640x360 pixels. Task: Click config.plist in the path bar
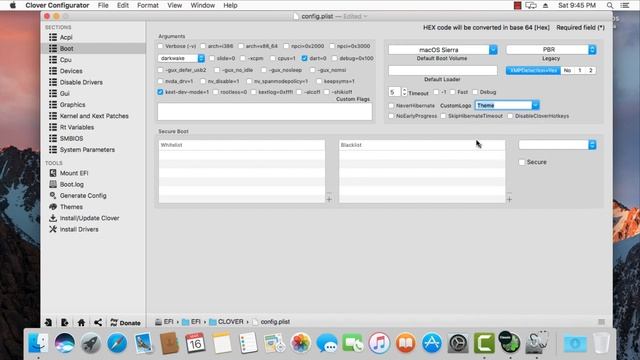pos(271,322)
